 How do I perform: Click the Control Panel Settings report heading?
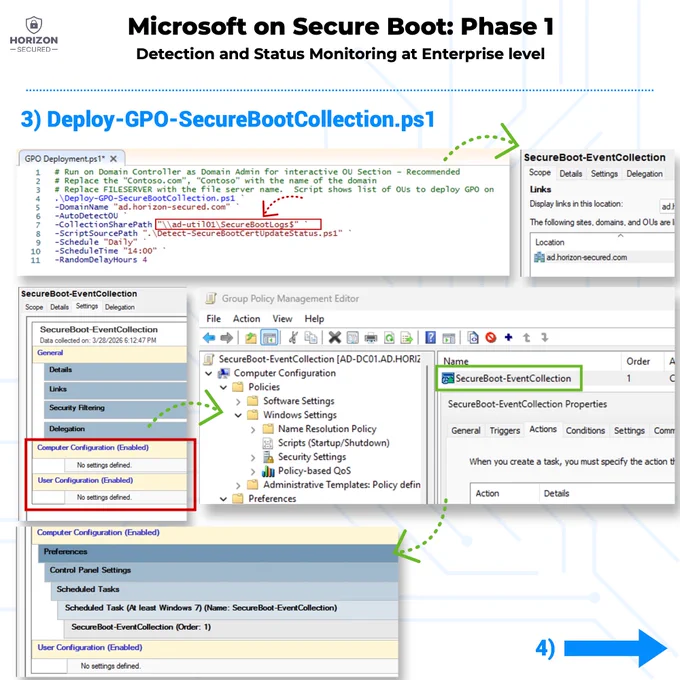click(221, 571)
